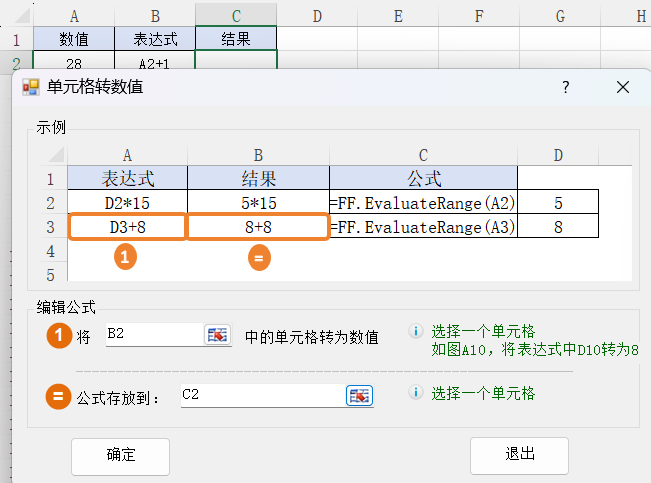The width and height of the screenshot is (651, 483).
Task: Select the worksheet cell containing A2+1
Action: pyautogui.click(x=154, y=62)
